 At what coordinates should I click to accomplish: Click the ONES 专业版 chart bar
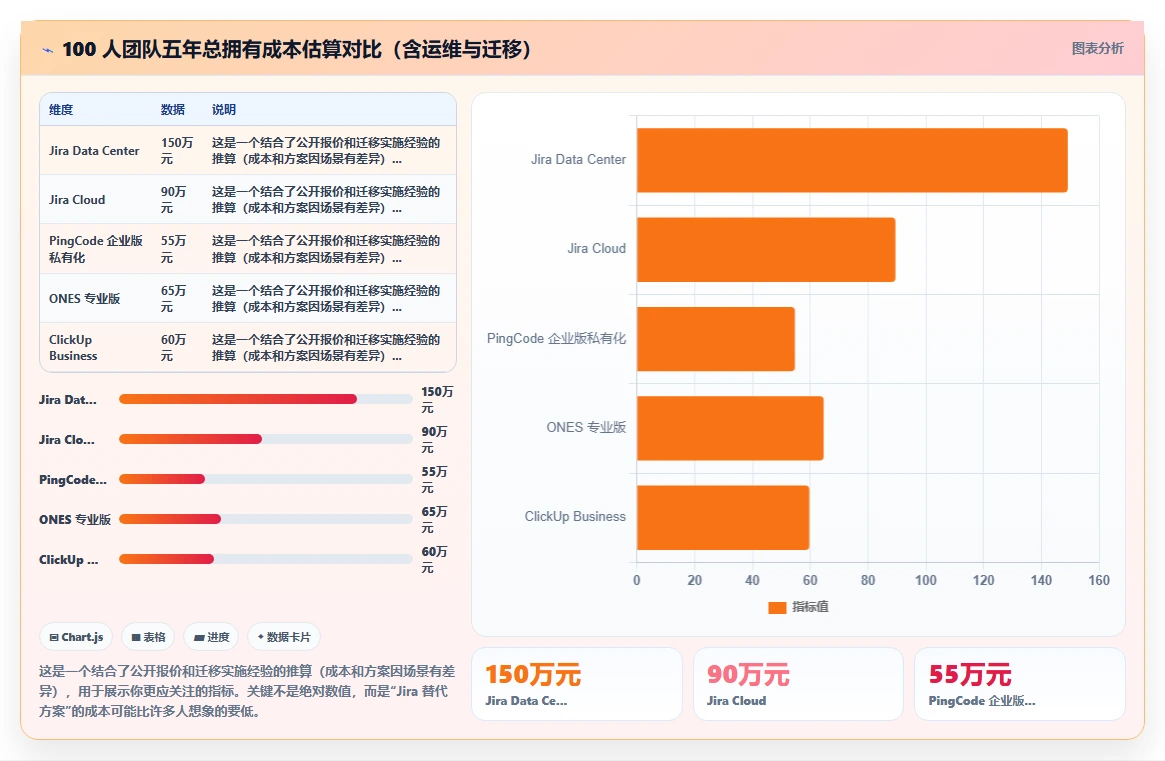(730, 428)
